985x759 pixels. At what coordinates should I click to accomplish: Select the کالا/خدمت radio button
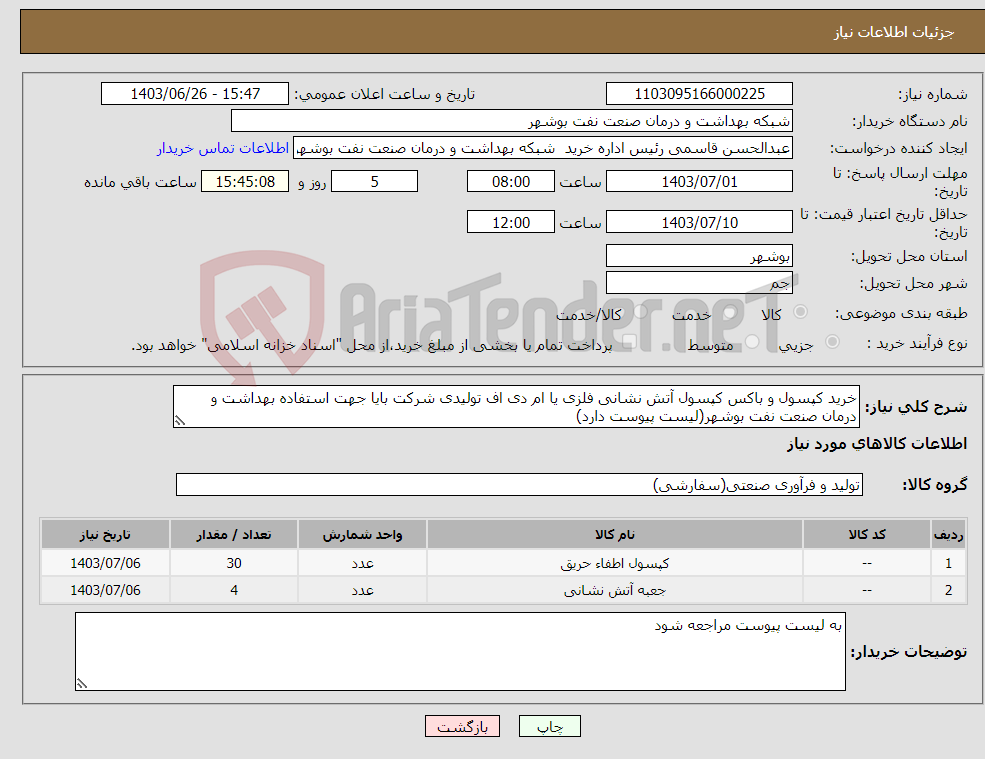click(640, 312)
